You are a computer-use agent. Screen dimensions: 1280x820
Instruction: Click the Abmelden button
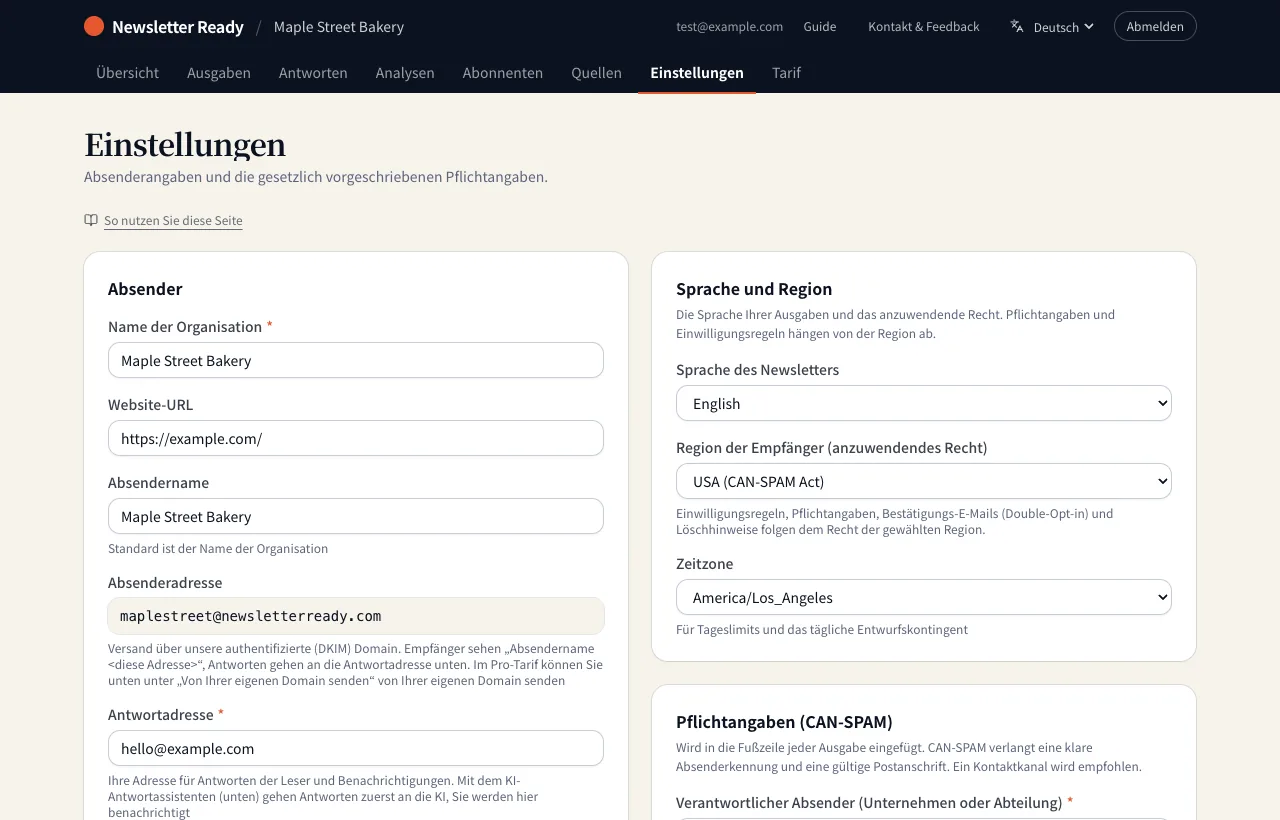[x=1155, y=26]
